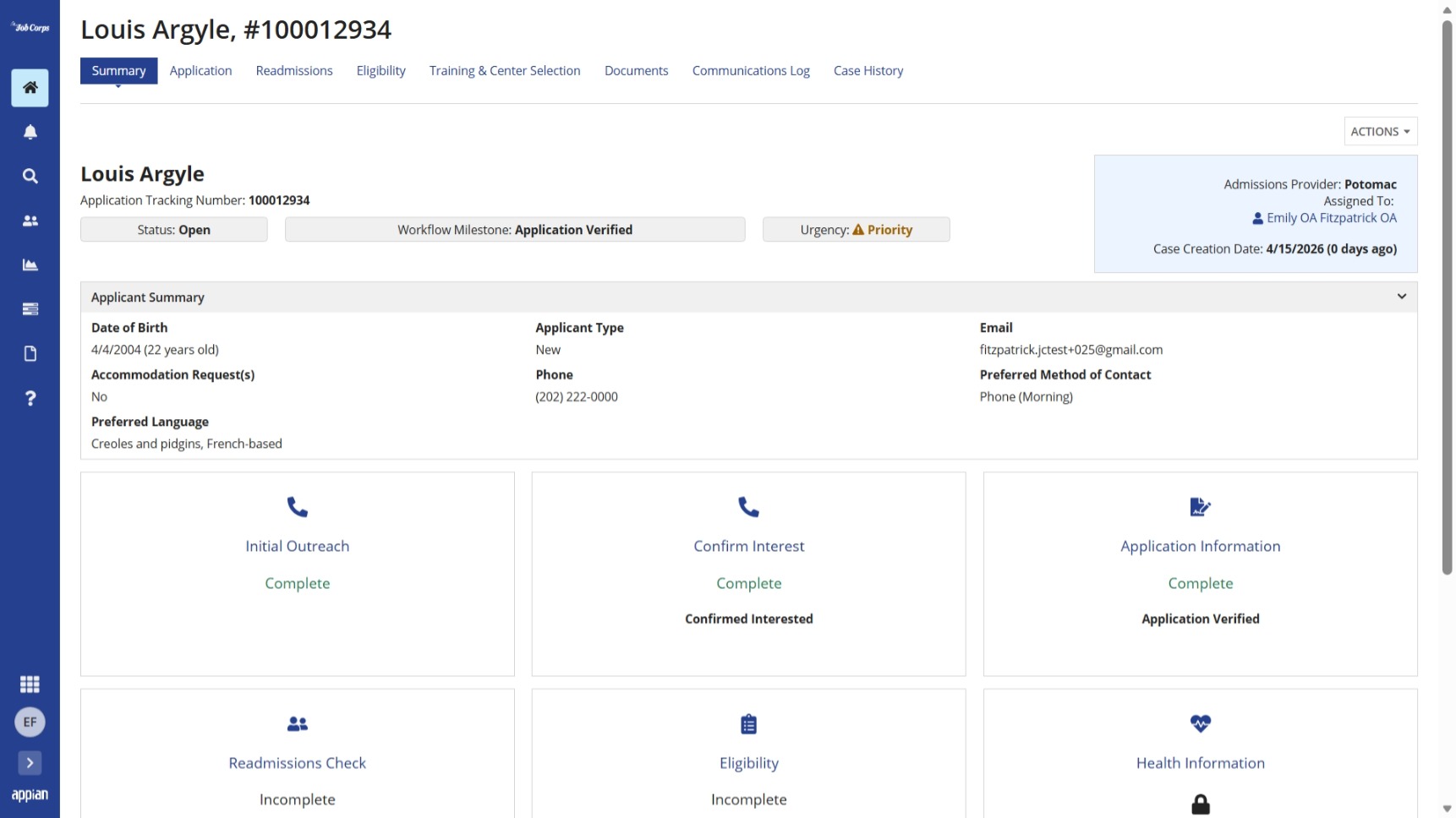Screen dimensions: 1456x818
Task: Click the Urgency Priority badge
Action: point(857,230)
